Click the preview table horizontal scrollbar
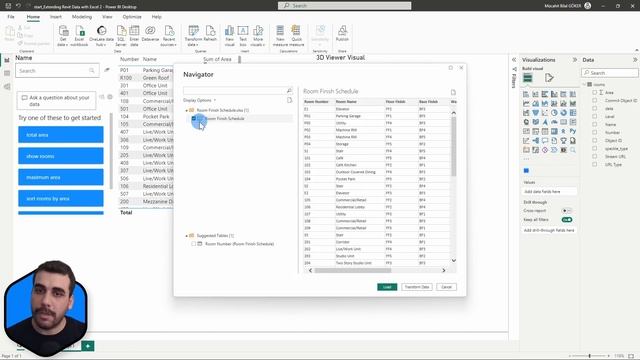Viewport: 640px width, 360px height. pos(353,270)
